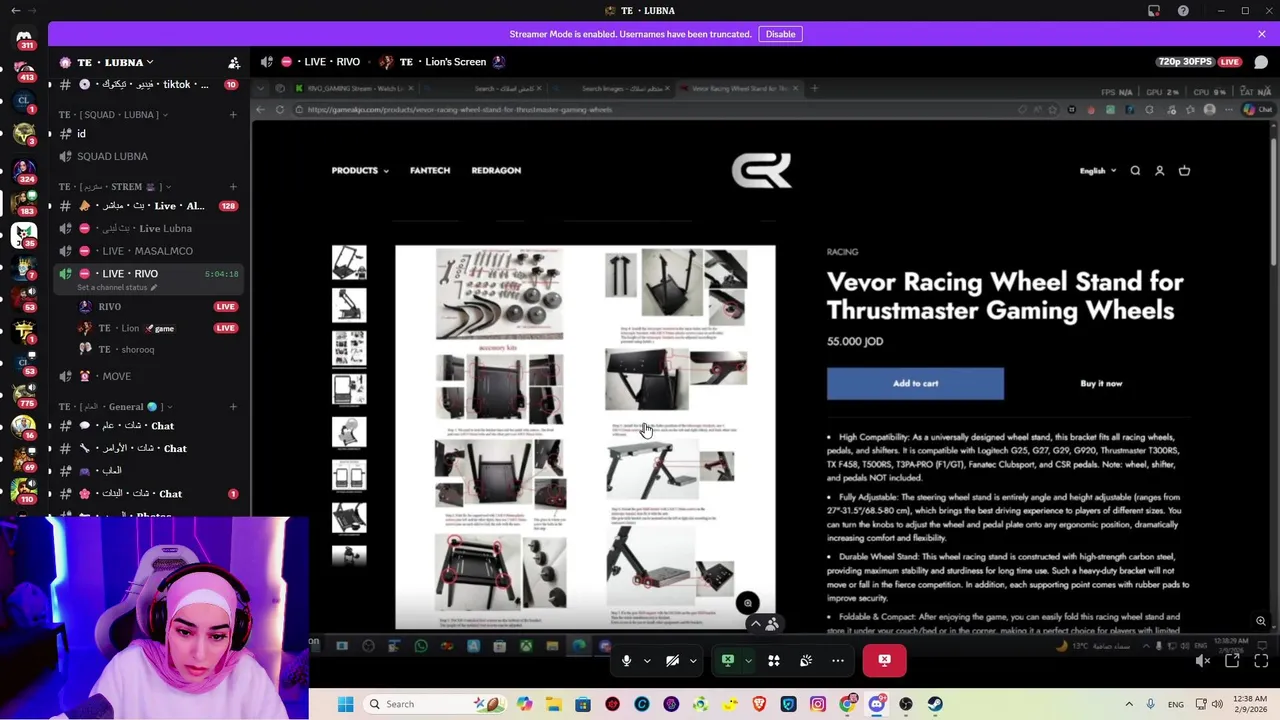Join Live Lubna voice channel
1280x720 pixels.
click(147, 229)
